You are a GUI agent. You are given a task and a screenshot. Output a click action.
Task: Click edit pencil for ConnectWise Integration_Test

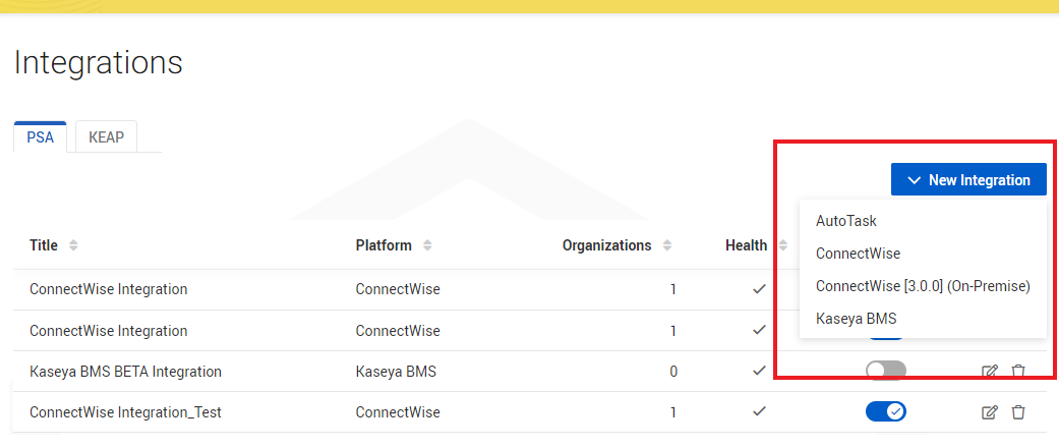tap(990, 412)
